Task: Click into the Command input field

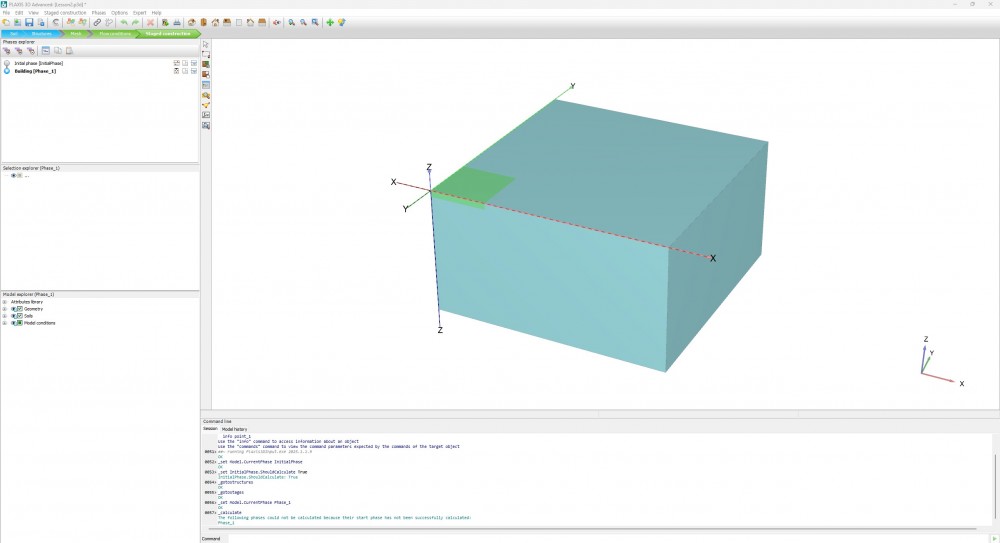Action: (x=600, y=538)
